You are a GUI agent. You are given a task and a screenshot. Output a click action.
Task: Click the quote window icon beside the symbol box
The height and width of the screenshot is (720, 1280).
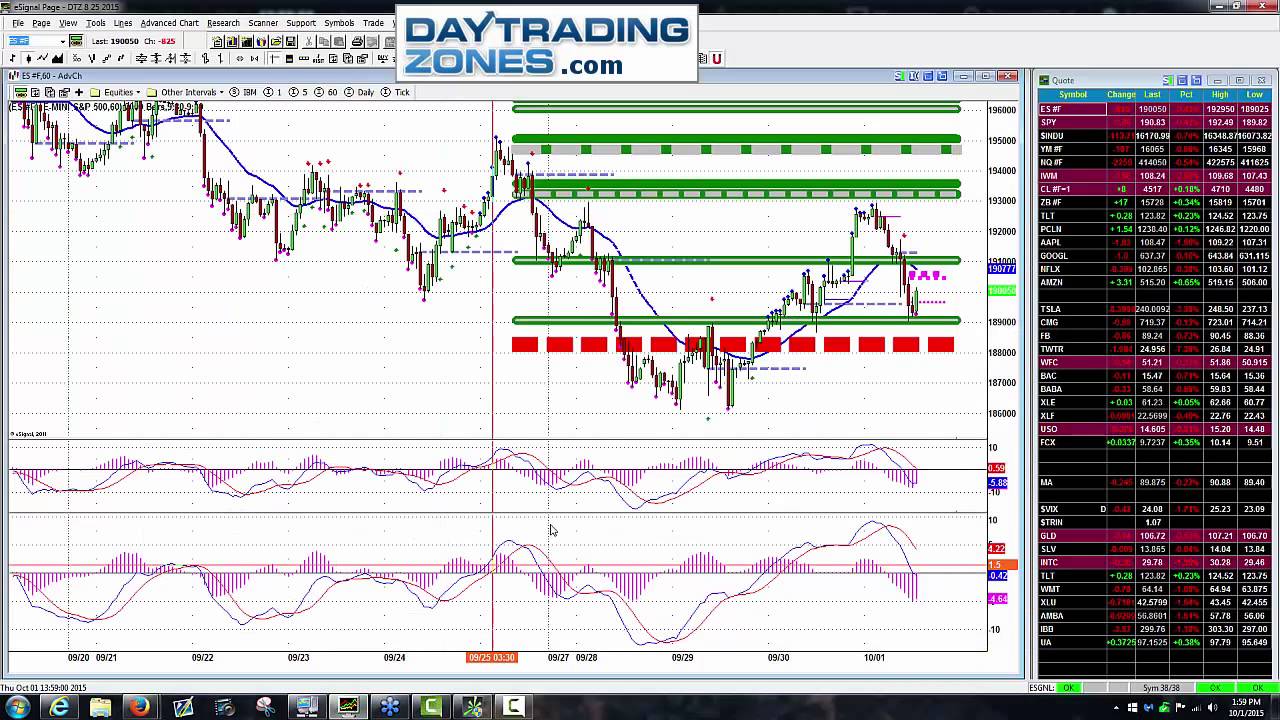[x=76, y=41]
